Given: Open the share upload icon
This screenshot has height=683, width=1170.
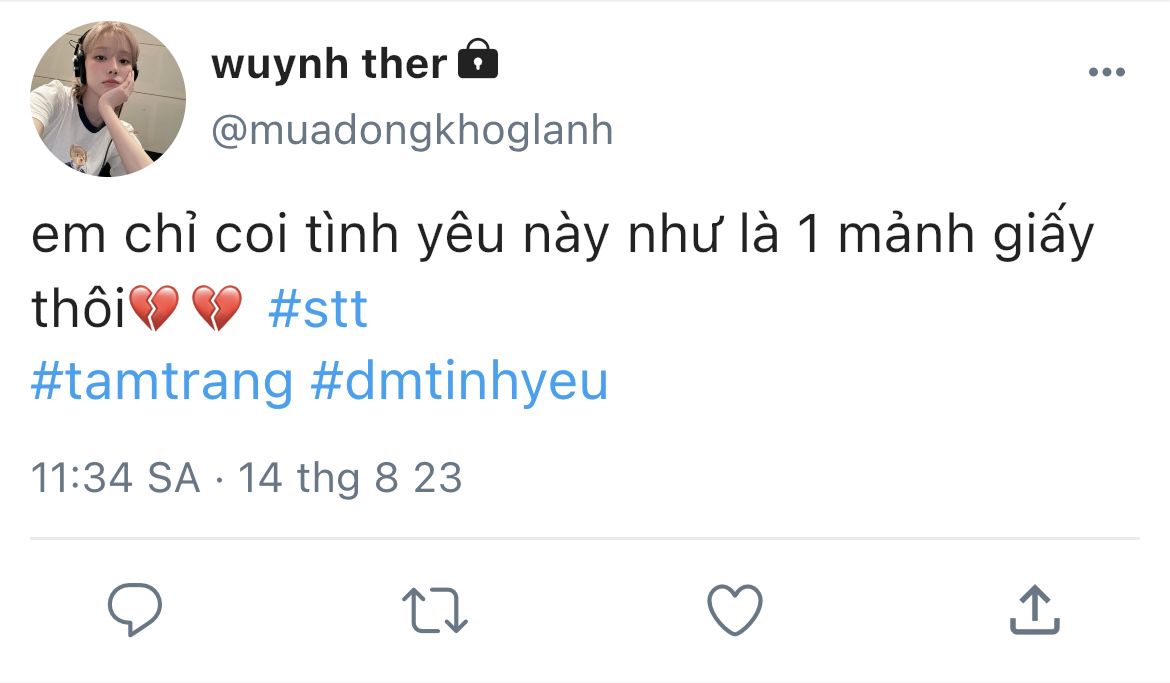Looking at the screenshot, I should [1033, 609].
